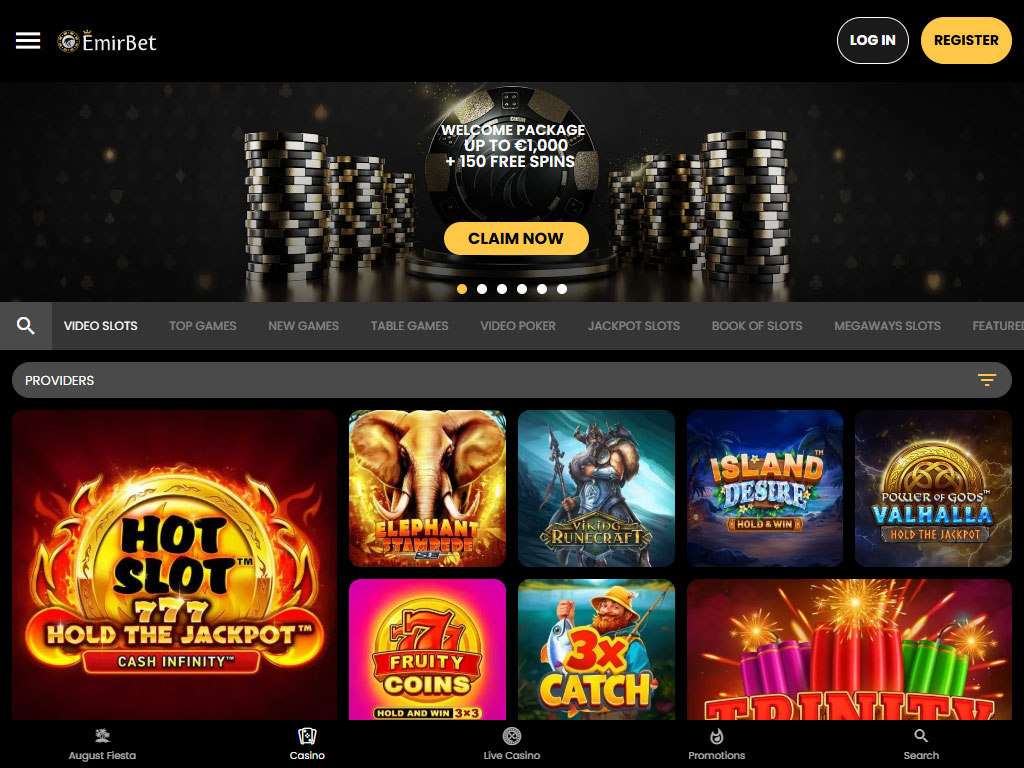Claim the welcome package now

pos(516,238)
